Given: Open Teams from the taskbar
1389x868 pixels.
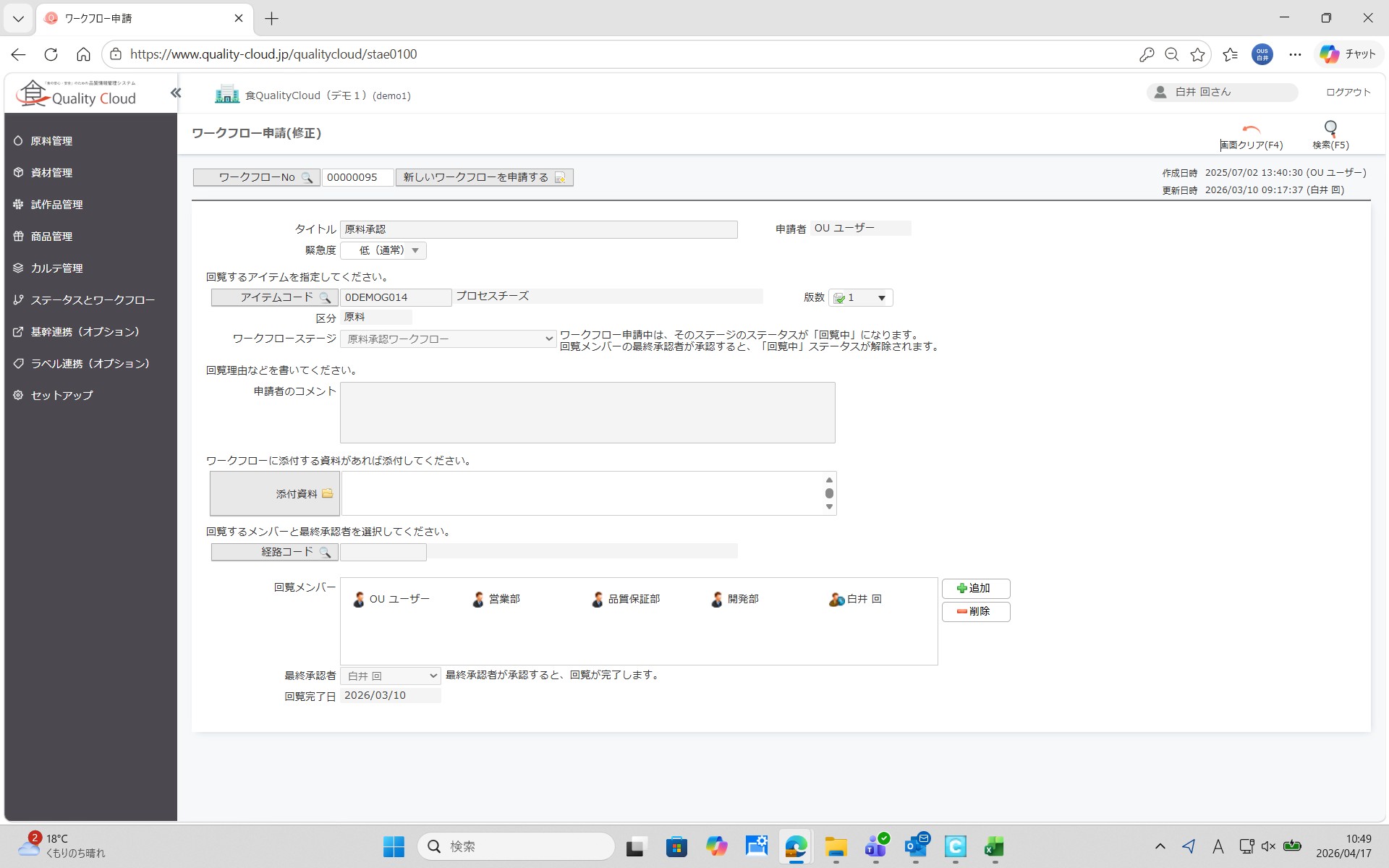Looking at the screenshot, I should 876,846.
